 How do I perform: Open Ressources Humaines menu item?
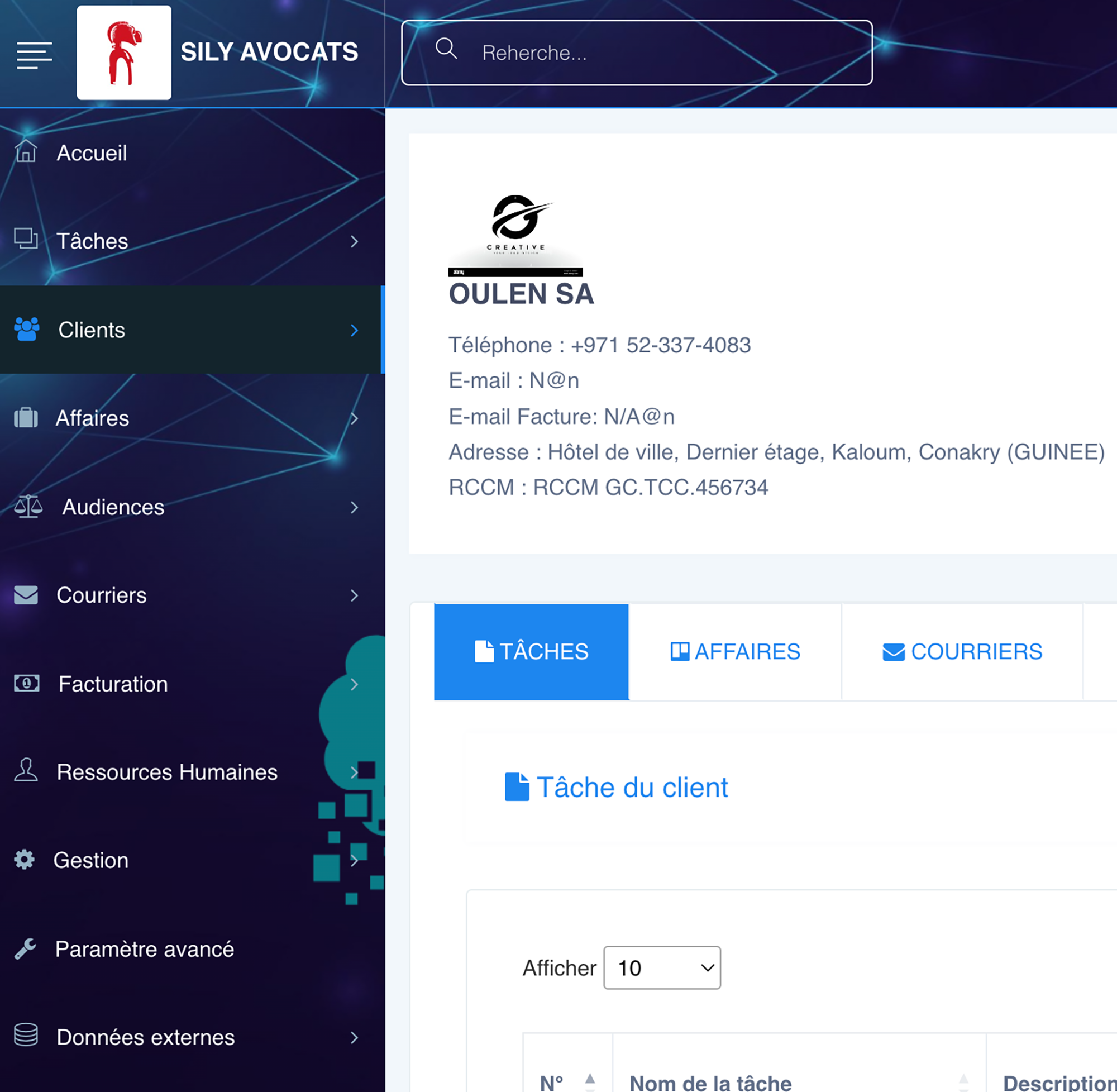pyautogui.click(x=167, y=772)
